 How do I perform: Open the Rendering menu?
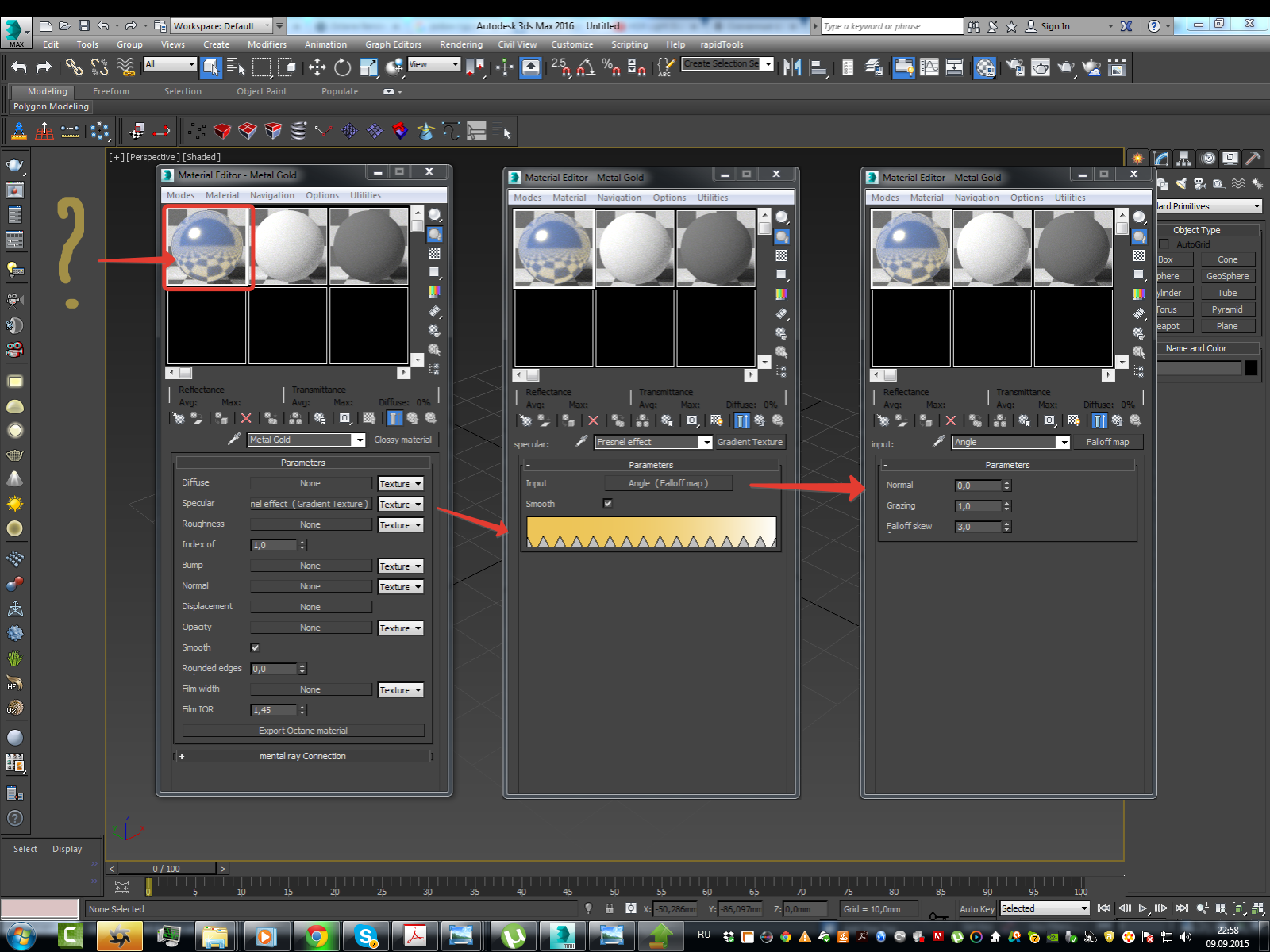pyautogui.click(x=461, y=44)
